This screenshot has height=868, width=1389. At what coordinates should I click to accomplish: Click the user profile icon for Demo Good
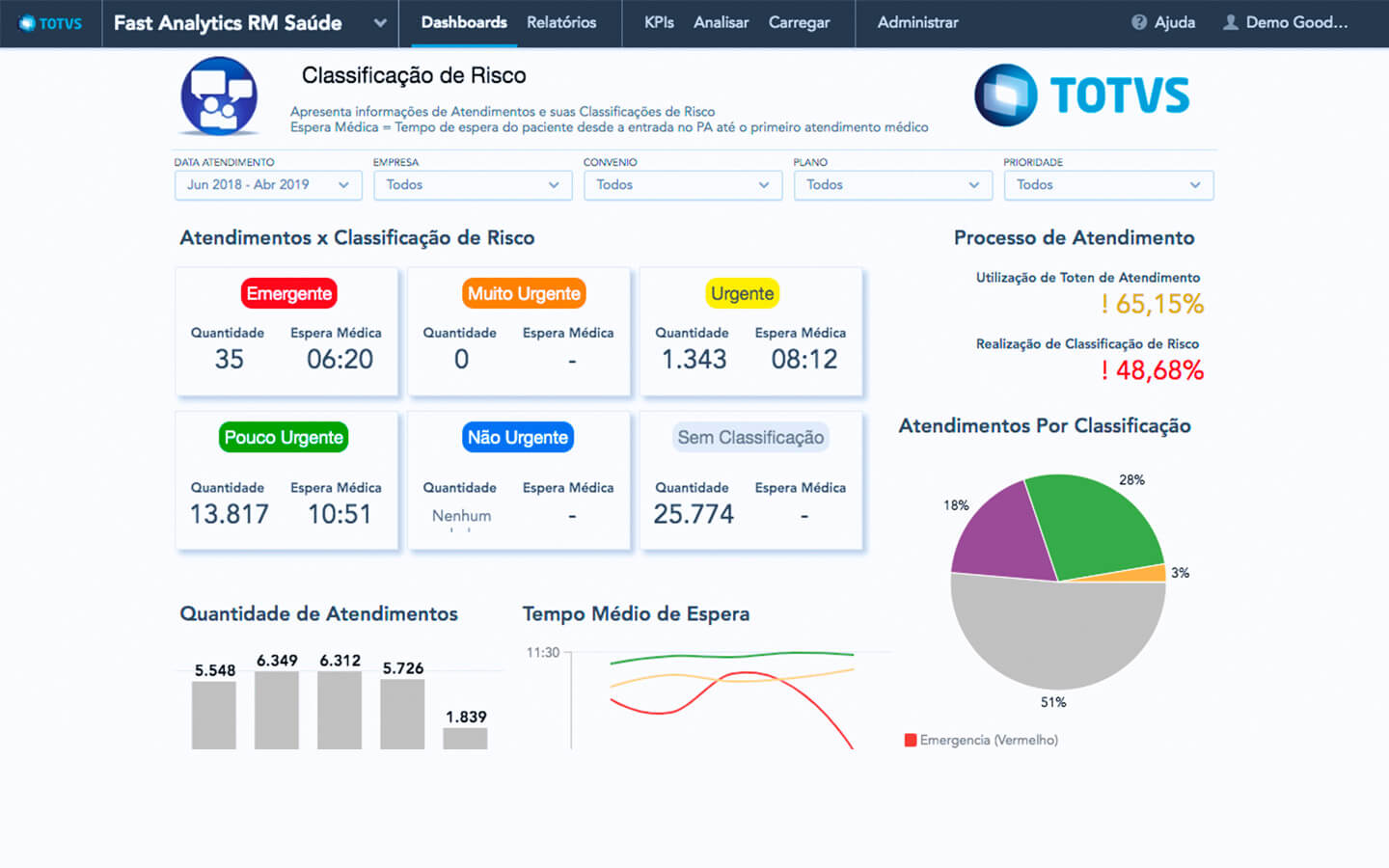[x=1231, y=22]
